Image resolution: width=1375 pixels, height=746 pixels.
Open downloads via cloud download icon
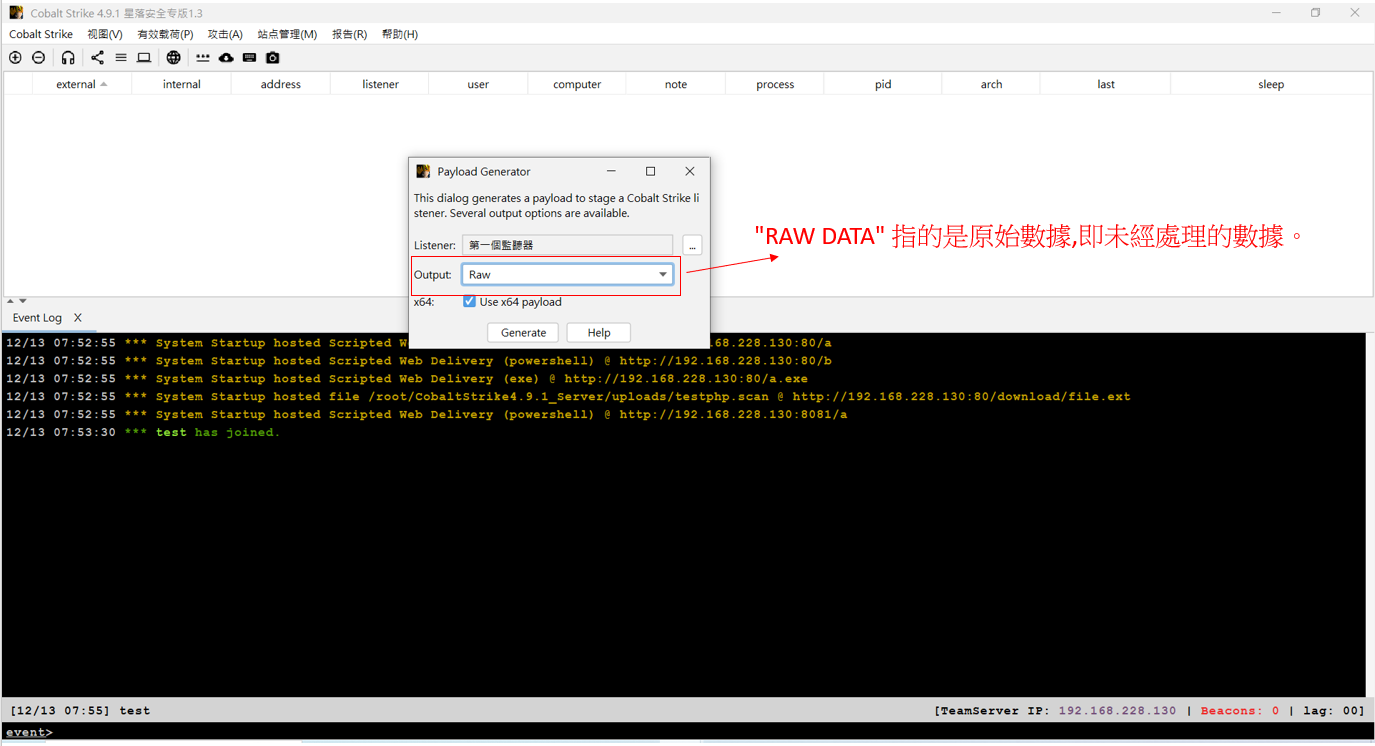tap(226, 58)
